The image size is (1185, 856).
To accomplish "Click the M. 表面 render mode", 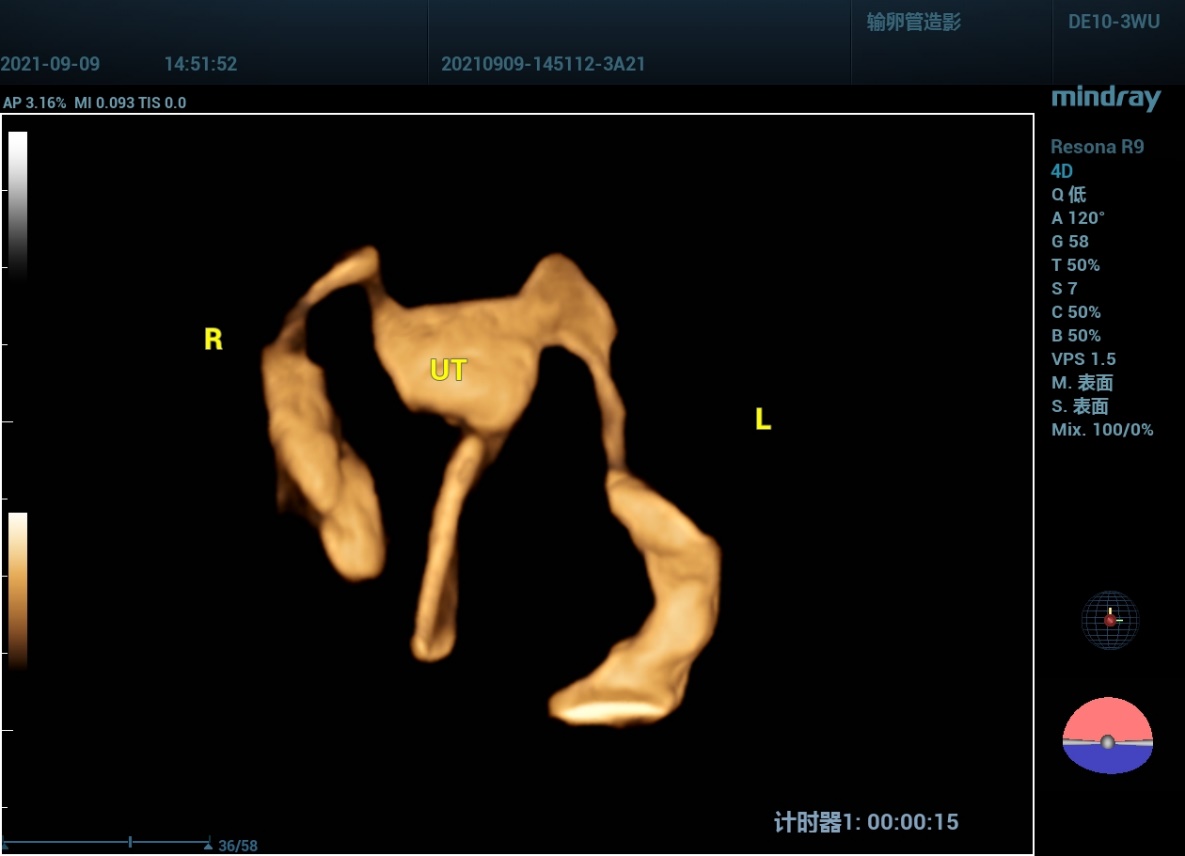I will [x=1082, y=382].
